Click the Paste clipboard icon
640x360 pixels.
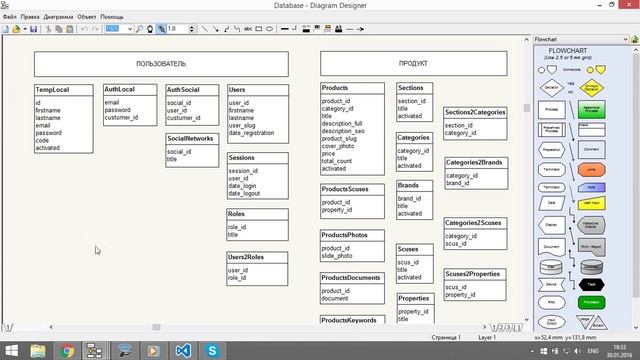pyautogui.click(x=70, y=29)
